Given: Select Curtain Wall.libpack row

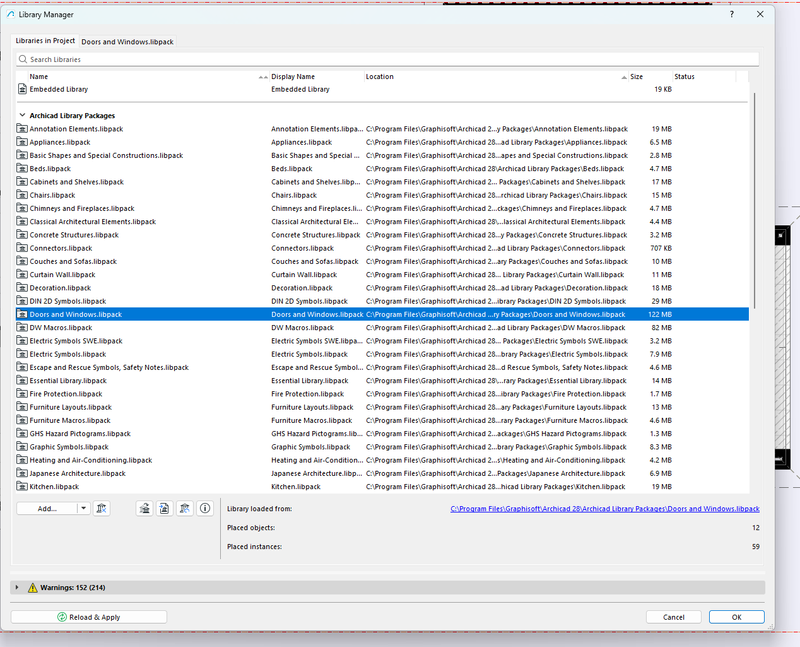Looking at the screenshot, I should pos(383,275).
